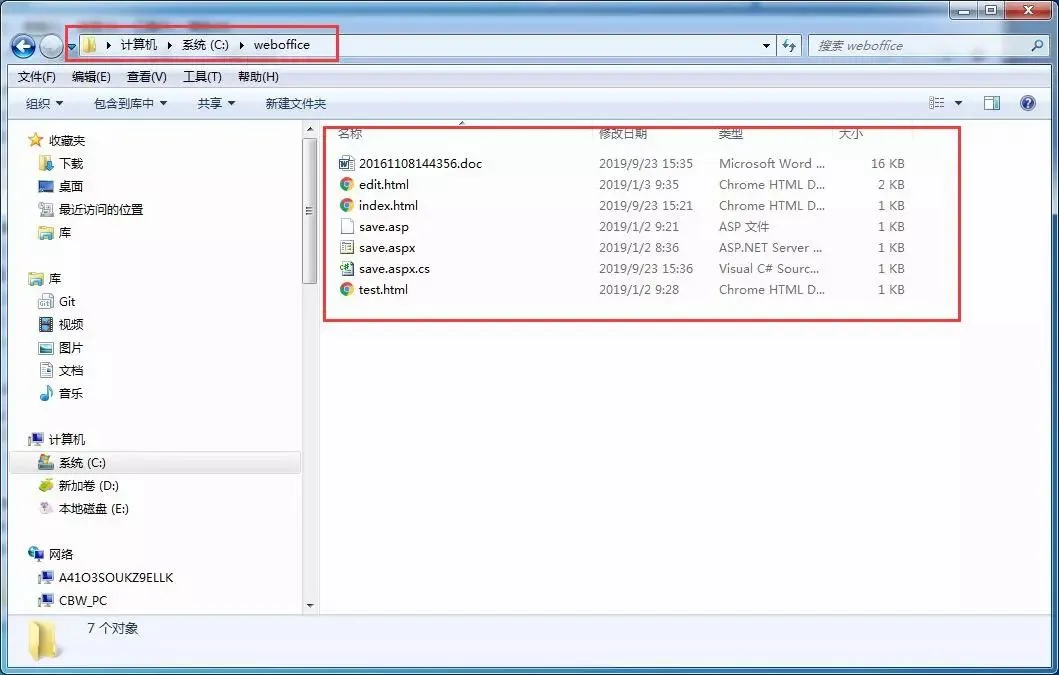Screen dimensions: 1059x675
Task: Click the blank file icon of save.asp
Action: (346, 226)
